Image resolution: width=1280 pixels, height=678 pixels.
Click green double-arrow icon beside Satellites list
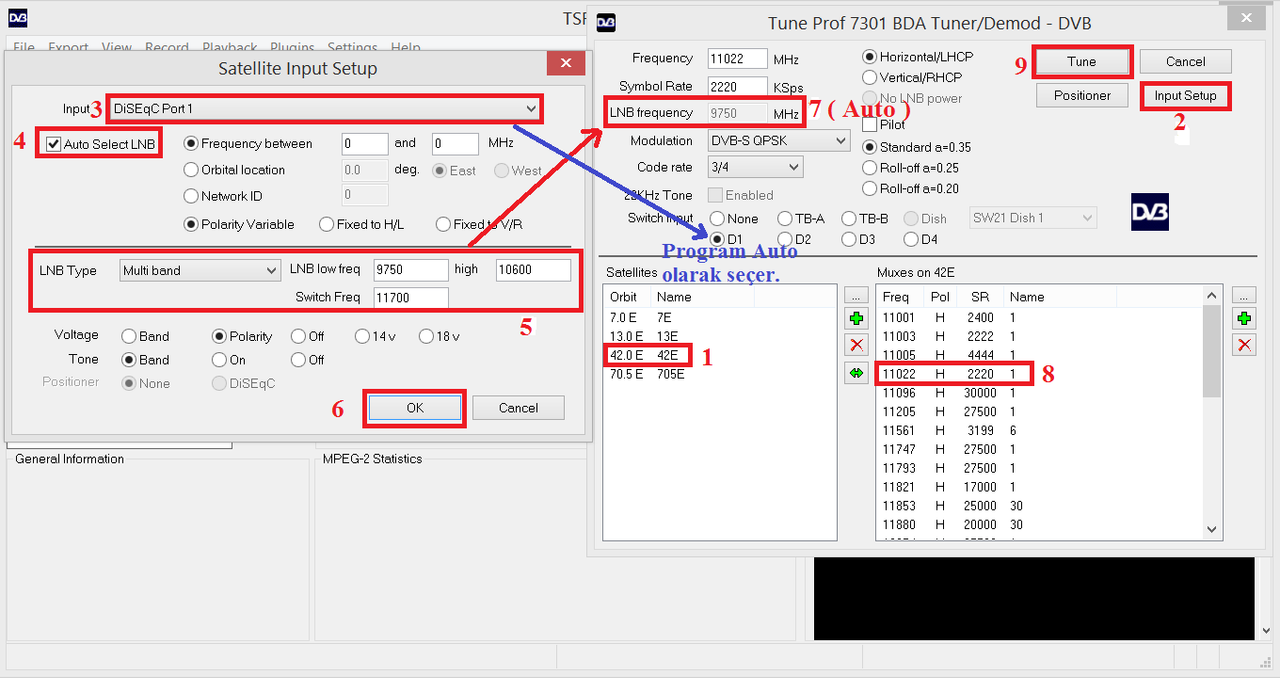(x=856, y=373)
